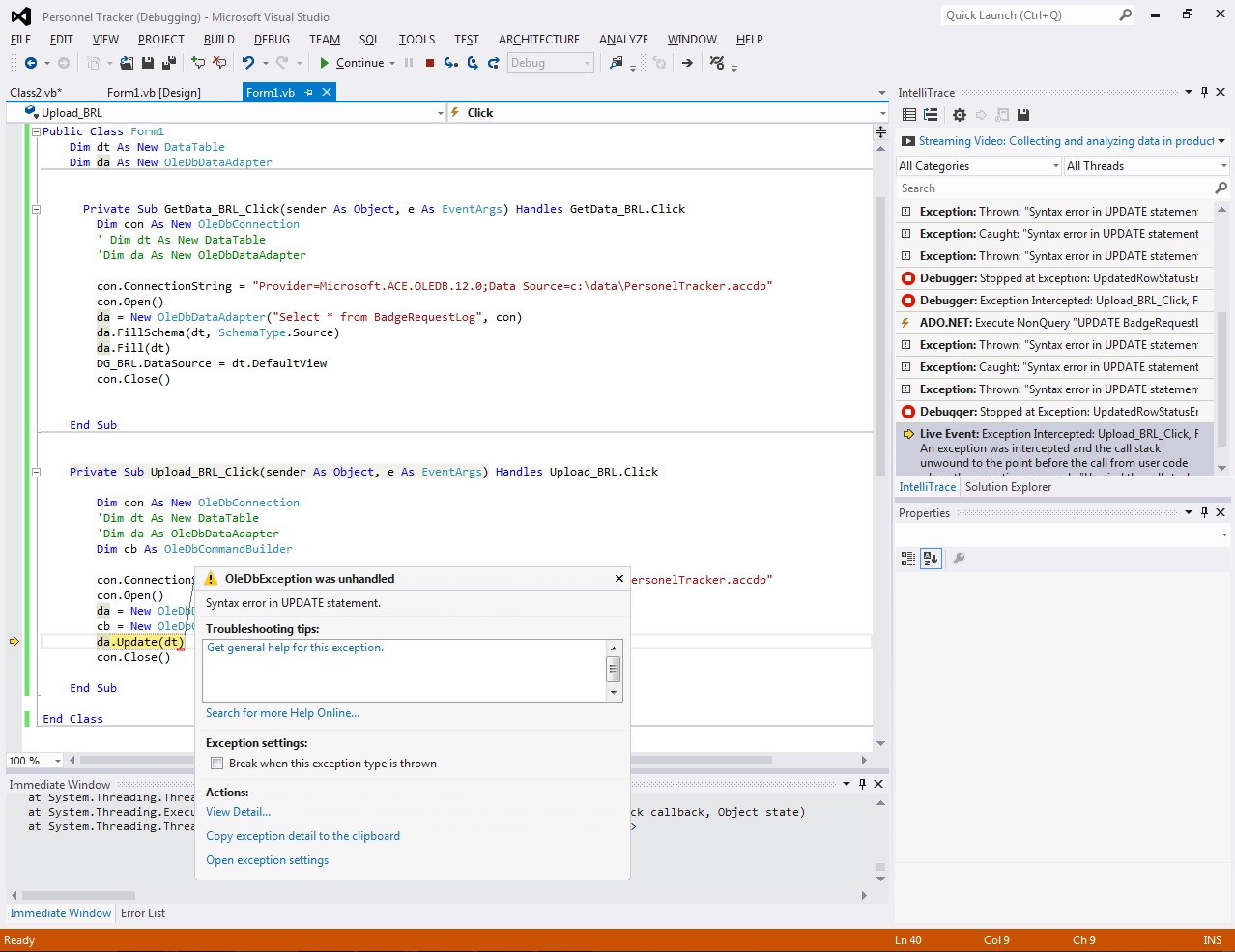The image size is (1235, 952).
Task: Click Properties Alphabetical sort icon
Action: point(931,559)
